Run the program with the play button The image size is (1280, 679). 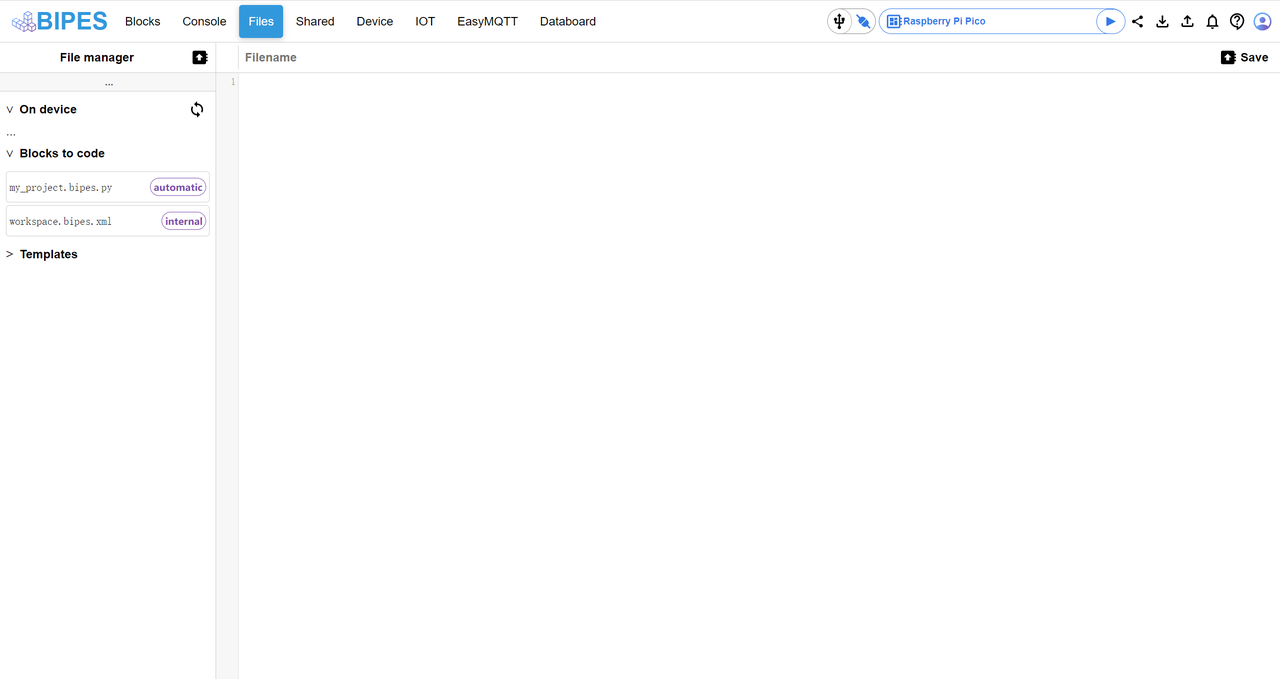click(1110, 21)
